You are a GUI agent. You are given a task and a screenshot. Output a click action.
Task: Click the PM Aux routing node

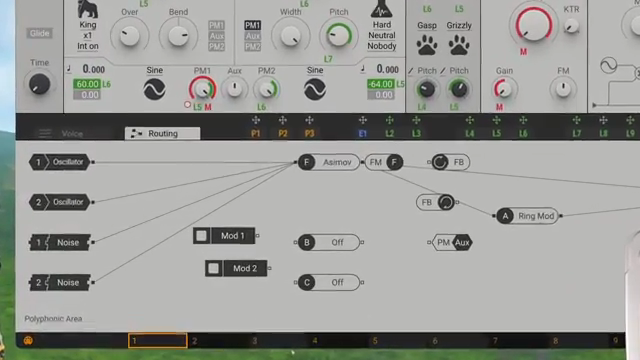[x=451, y=242]
